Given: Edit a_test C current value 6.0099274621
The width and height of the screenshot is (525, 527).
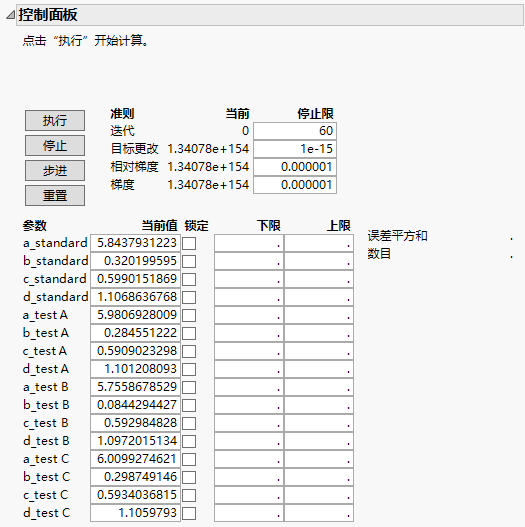Looking at the screenshot, I should coord(135,459).
